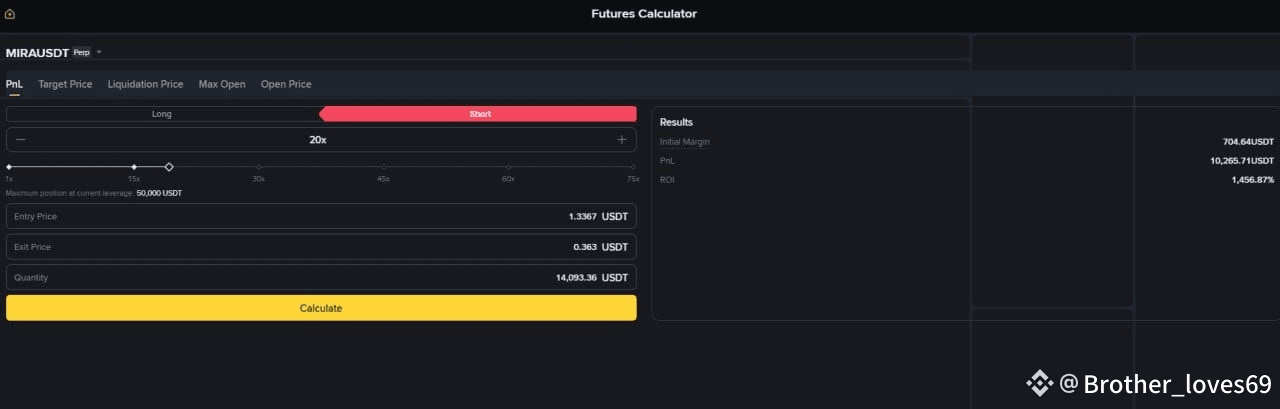
Task: Click the 20x leverage value field
Action: click(x=318, y=140)
